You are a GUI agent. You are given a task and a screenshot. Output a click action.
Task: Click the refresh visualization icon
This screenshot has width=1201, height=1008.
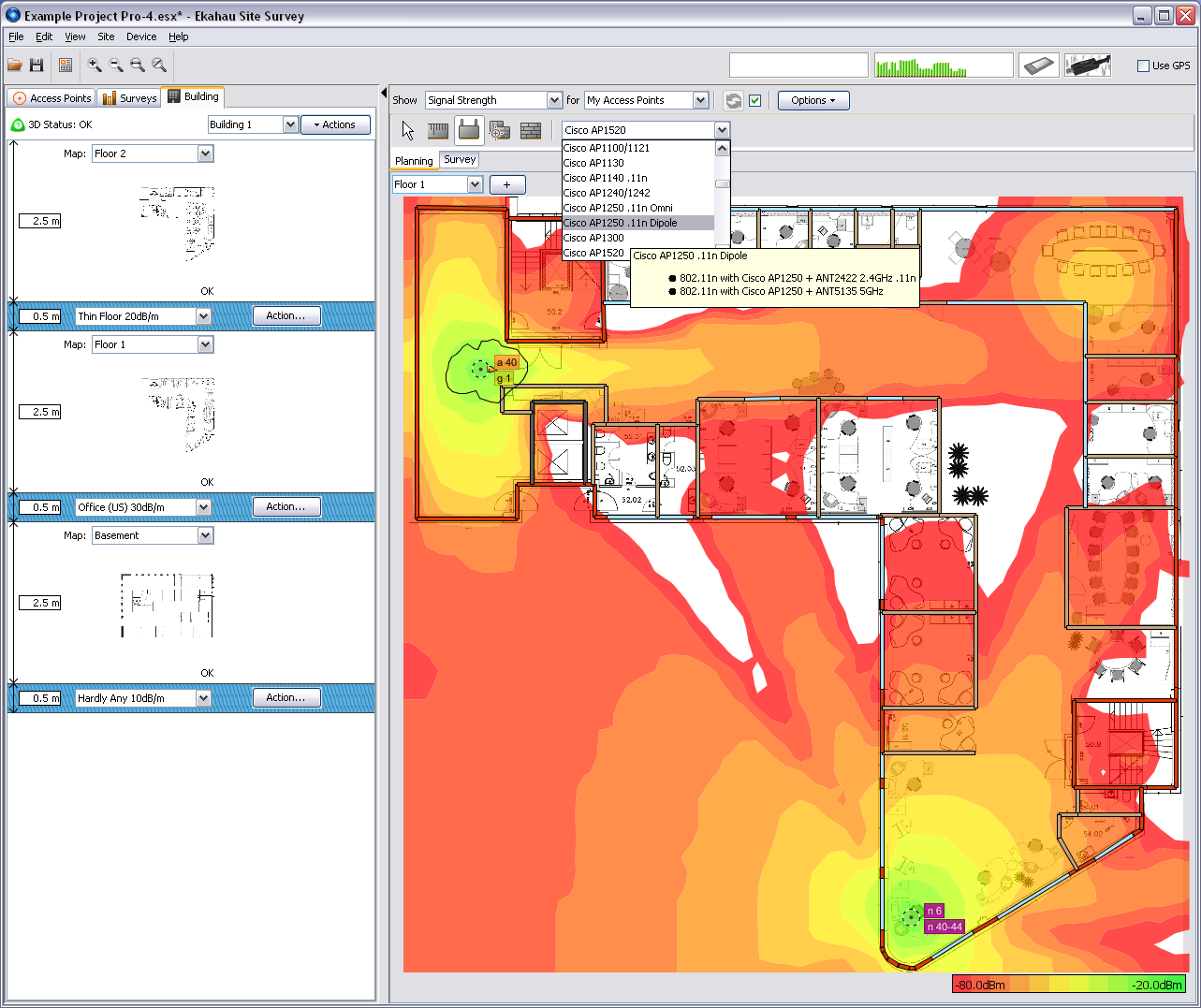(733, 101)
